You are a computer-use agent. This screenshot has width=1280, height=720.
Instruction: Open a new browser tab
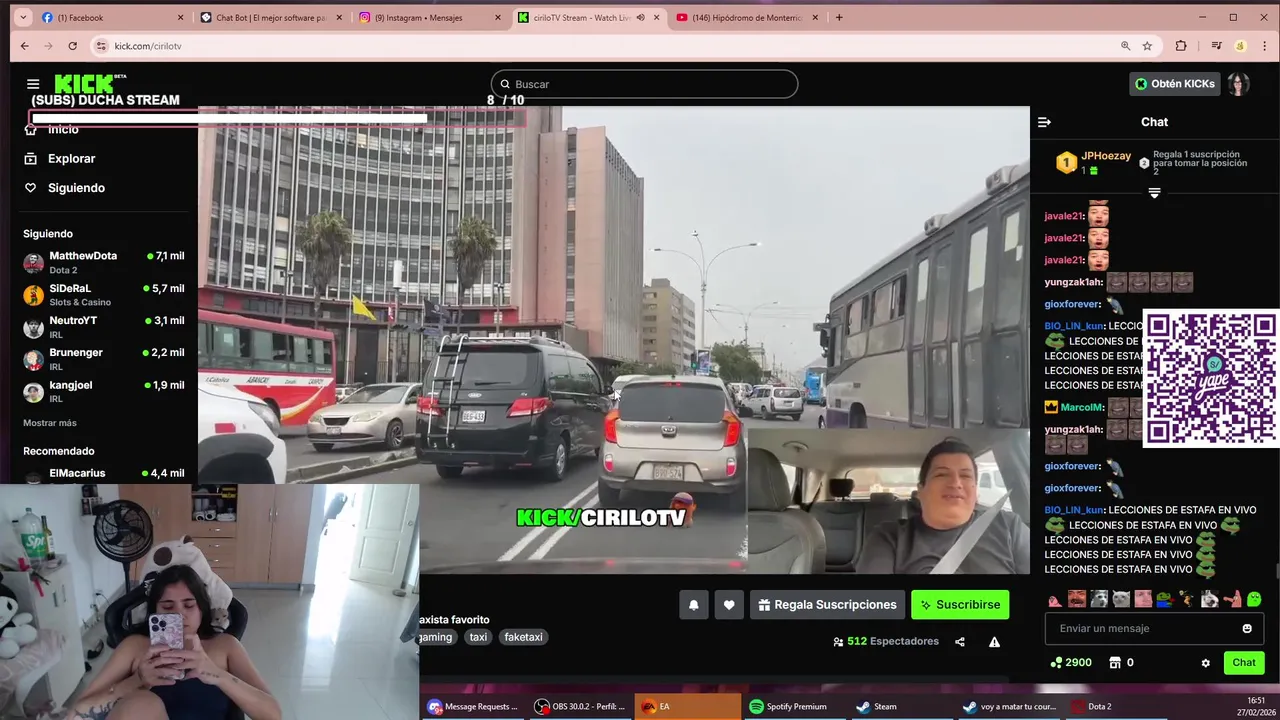tap(839, 17)
